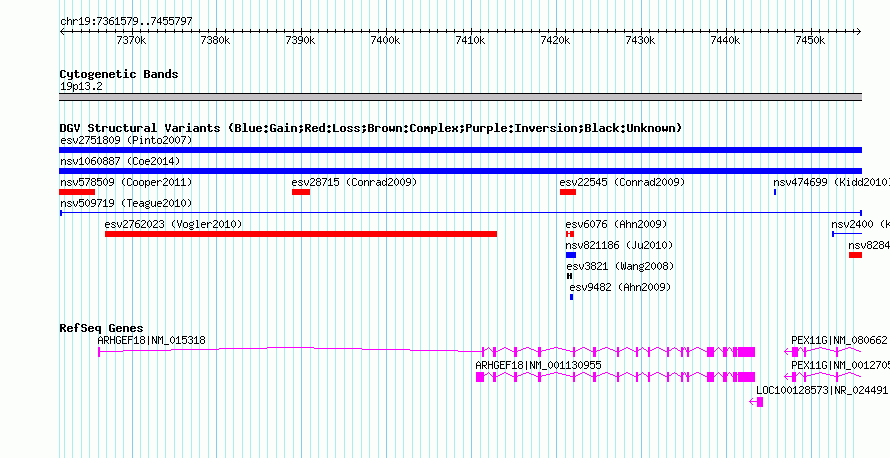Click the 7390k ruler tick label
The height and width of the screenshot is (458, 890).
pos(300,40)
